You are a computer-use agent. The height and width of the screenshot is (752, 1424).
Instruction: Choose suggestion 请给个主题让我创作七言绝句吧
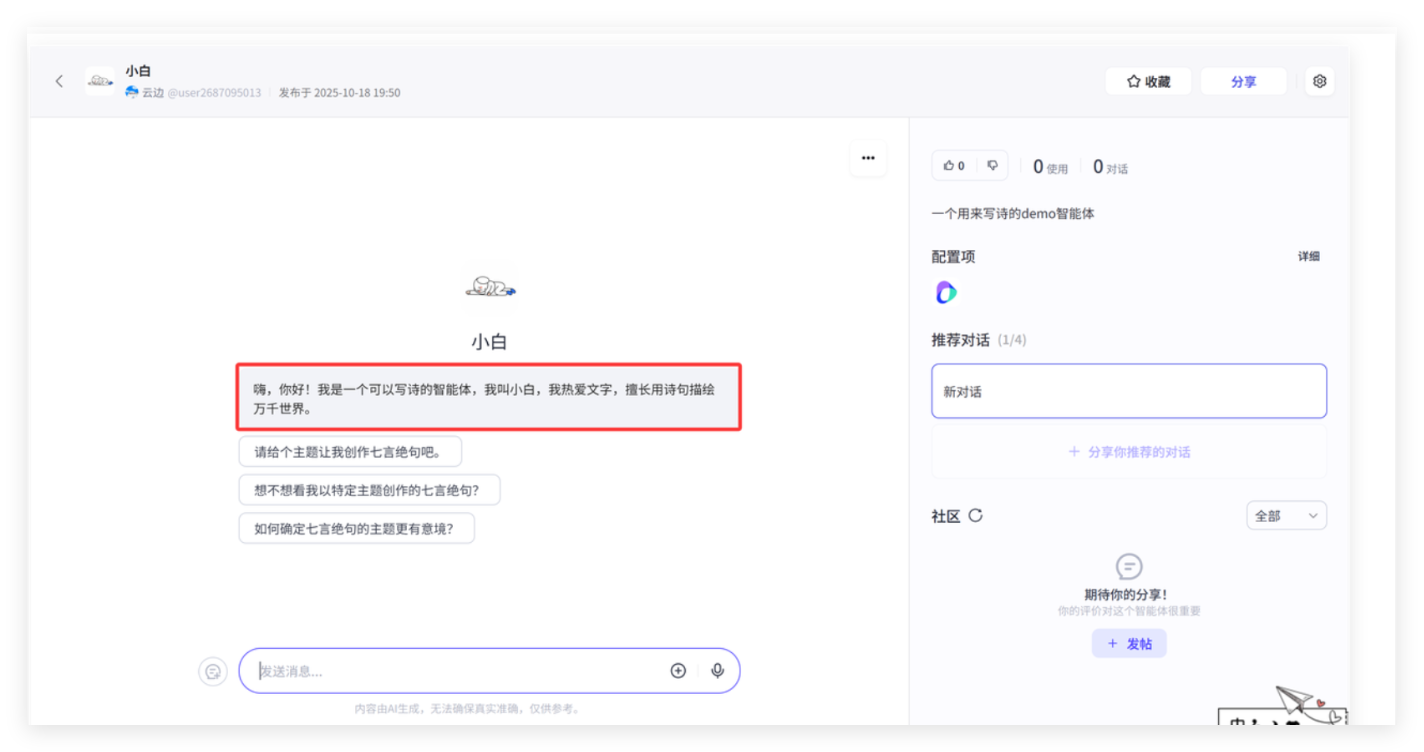click(350, 451)
